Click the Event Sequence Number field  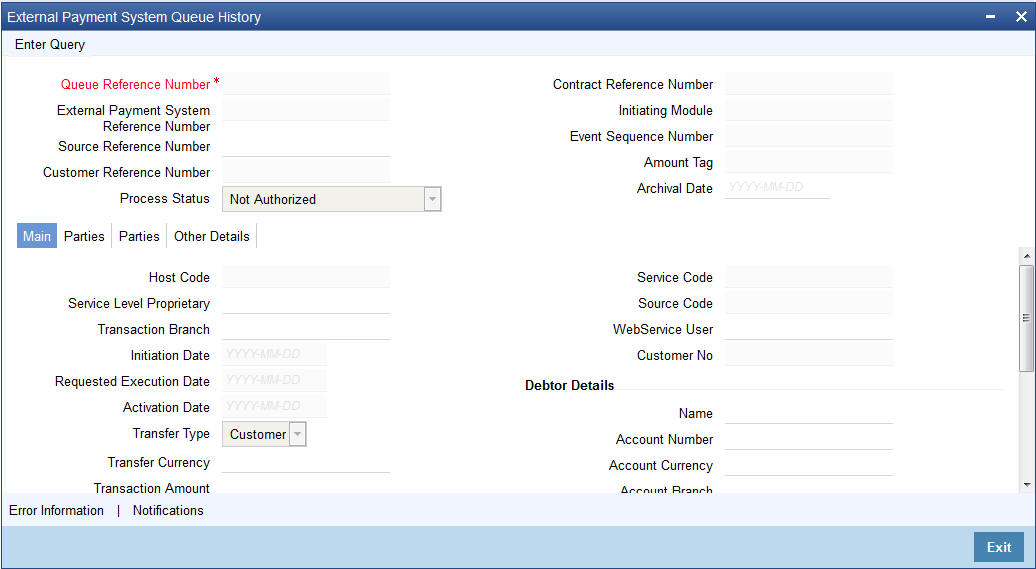tap(809, 136)
